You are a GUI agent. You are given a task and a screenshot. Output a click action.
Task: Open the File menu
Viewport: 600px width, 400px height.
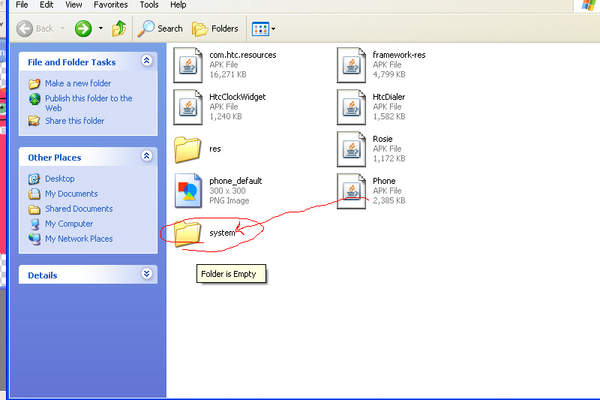[21, 5]
